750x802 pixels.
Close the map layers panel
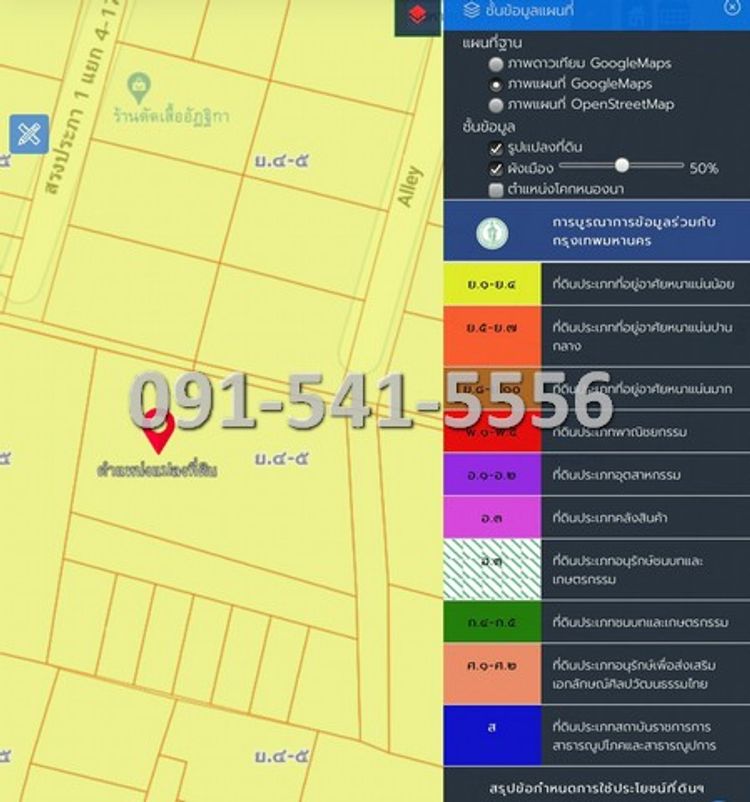[x=732, y=9]
